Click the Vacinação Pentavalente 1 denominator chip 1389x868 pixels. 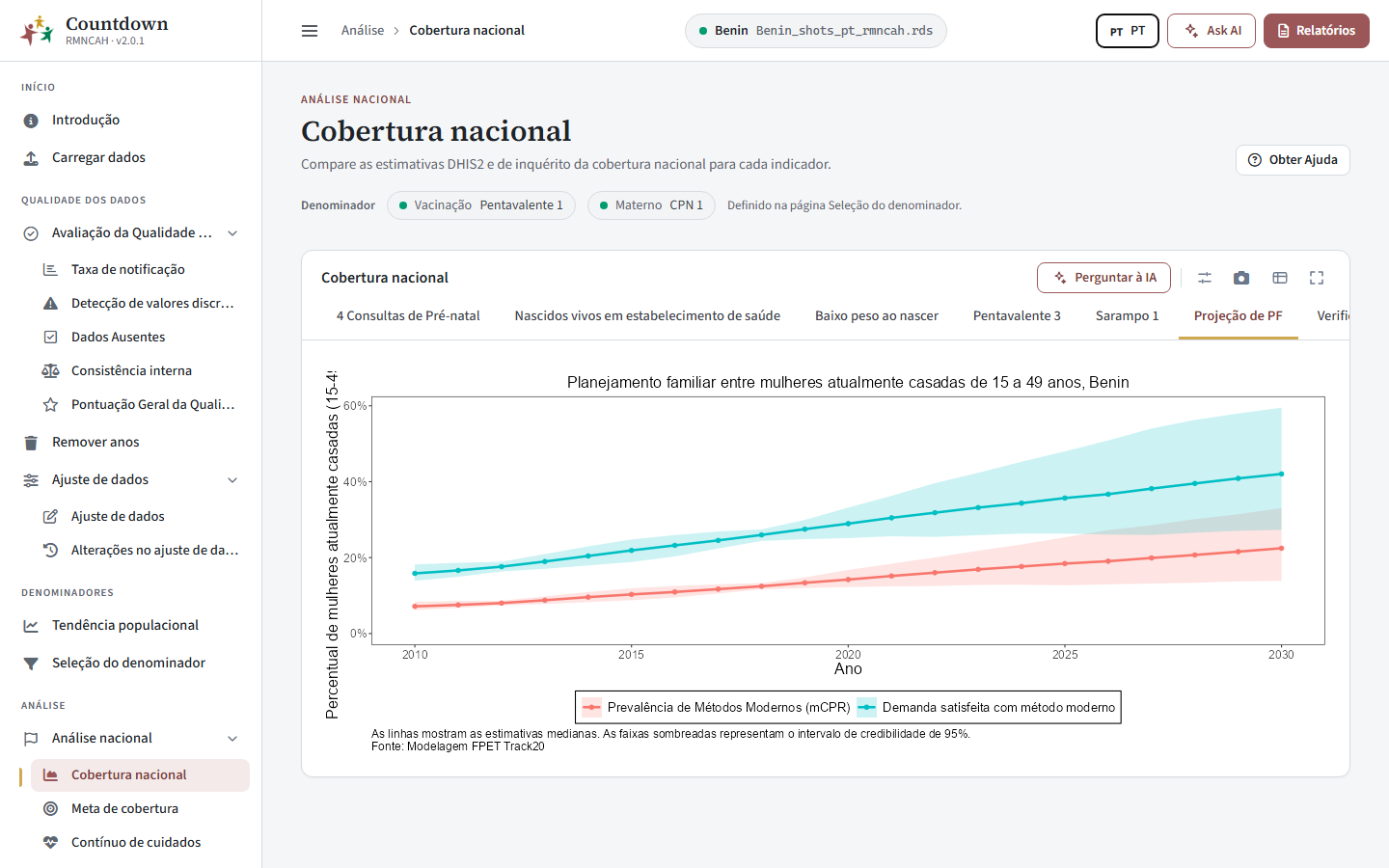pos(481,205)
